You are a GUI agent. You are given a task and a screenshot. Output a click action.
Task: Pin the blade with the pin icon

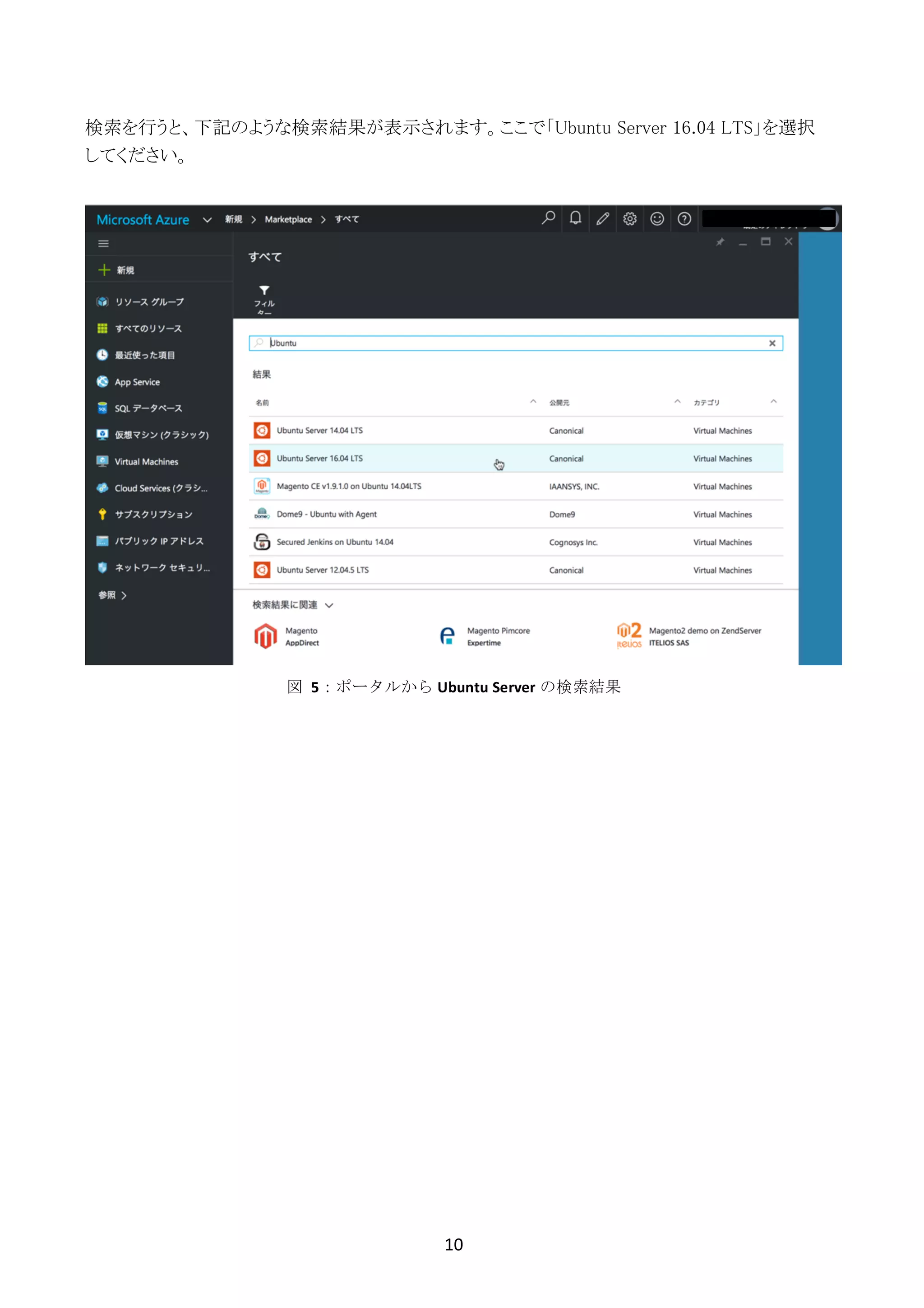point(720,242)
